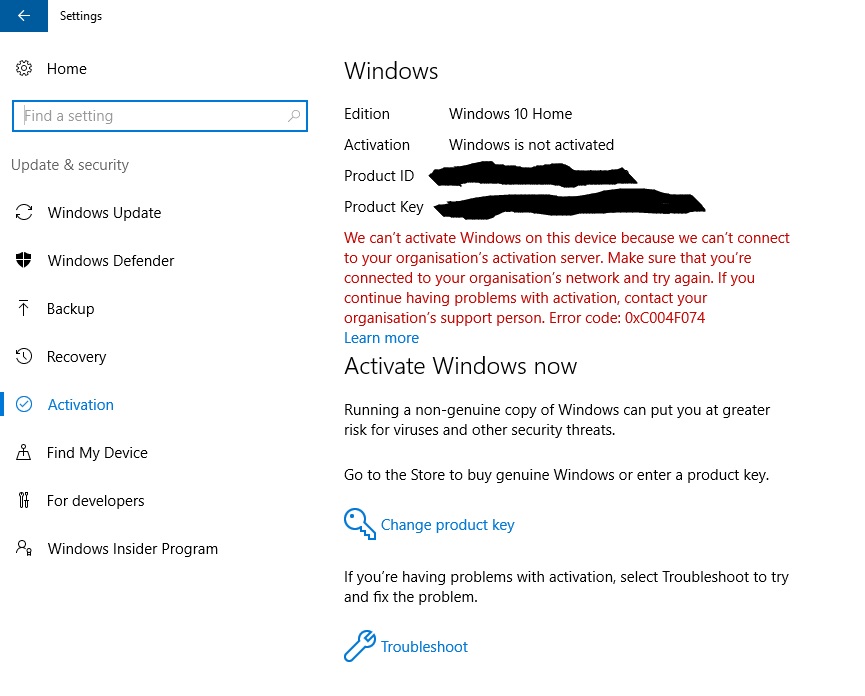Image resolution: width=865 pixels, height=696 pixels.
Task: Click the Windows Defender shield icon
Action: [x=23, y=260]
